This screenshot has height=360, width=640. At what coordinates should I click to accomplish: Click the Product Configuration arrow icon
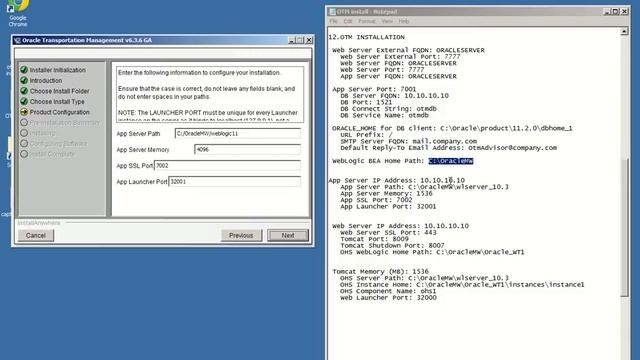(x=24, y=112)
